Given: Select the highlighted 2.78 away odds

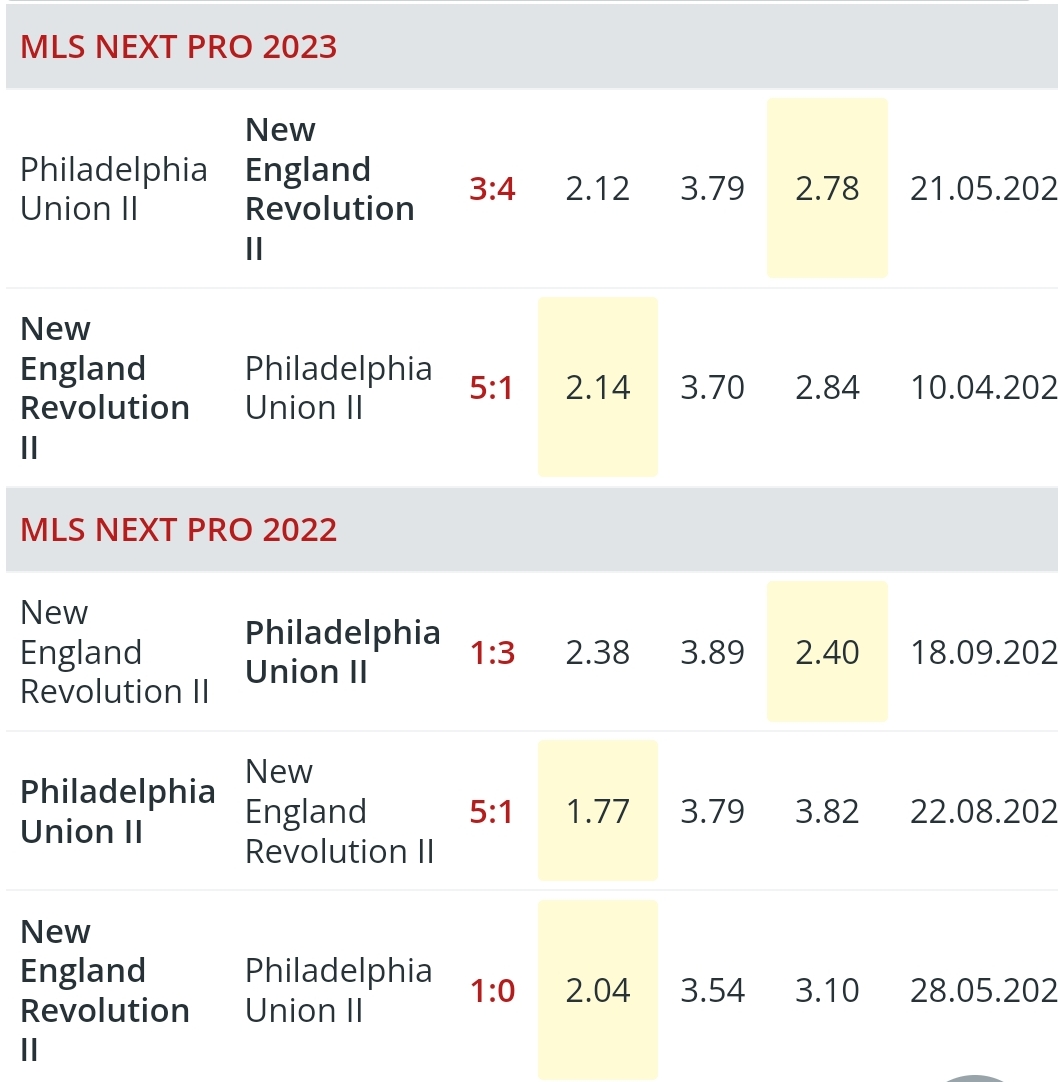Looking at the screenshot, I should coord(827,188).
